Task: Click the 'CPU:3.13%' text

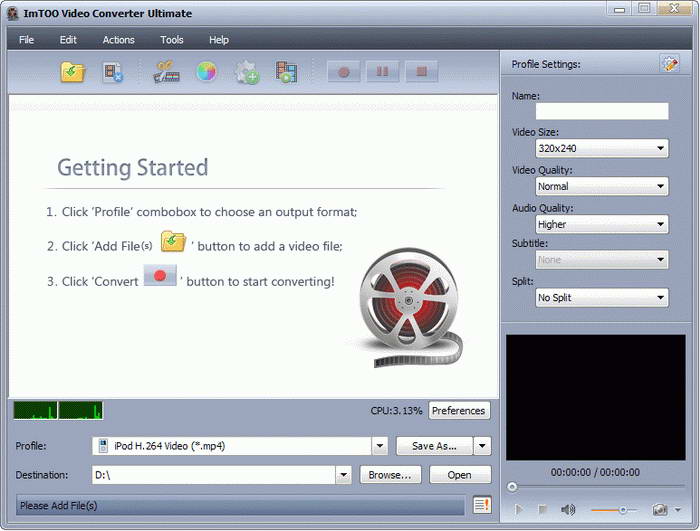Action: [396, 410]
